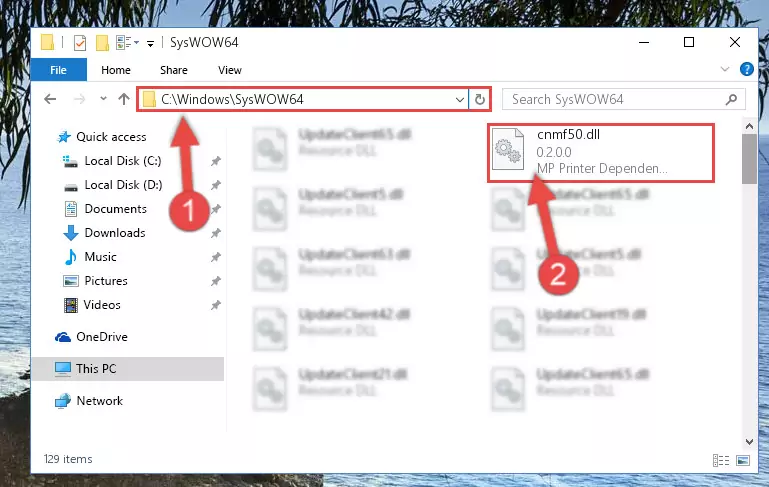The width and height of the screenshot is (769, 487).
Task: Select Quick access in navigation pane
Action: coord(111,137)
